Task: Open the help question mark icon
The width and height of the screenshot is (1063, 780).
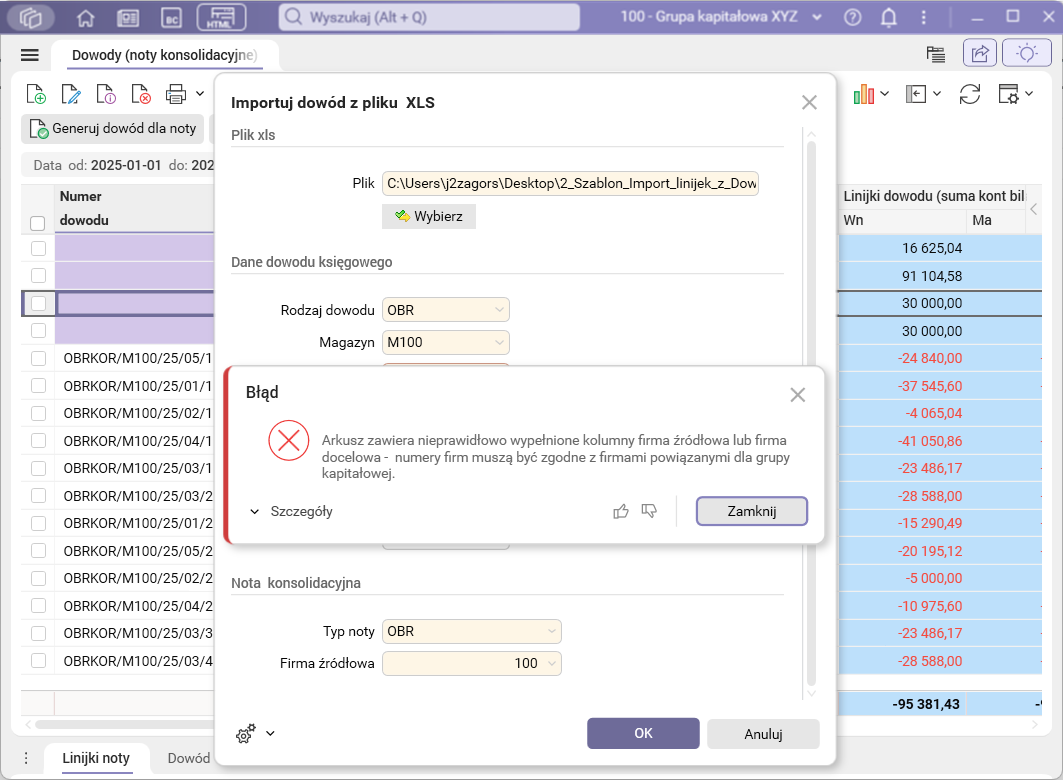Action: [x=853, y=18]
